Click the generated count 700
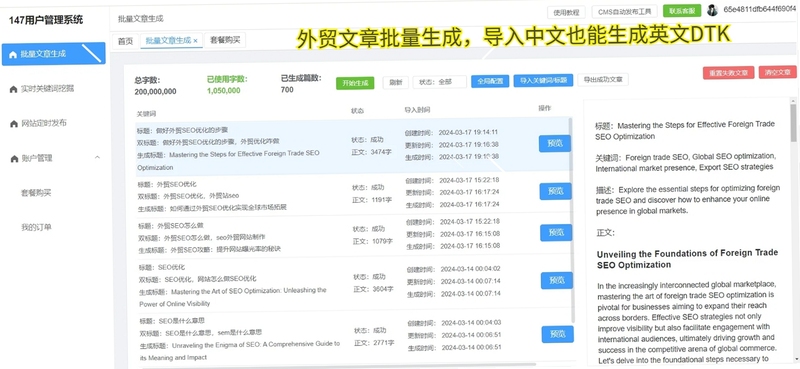Viewport: 800px width, 369px height. [x=287, y=90]
